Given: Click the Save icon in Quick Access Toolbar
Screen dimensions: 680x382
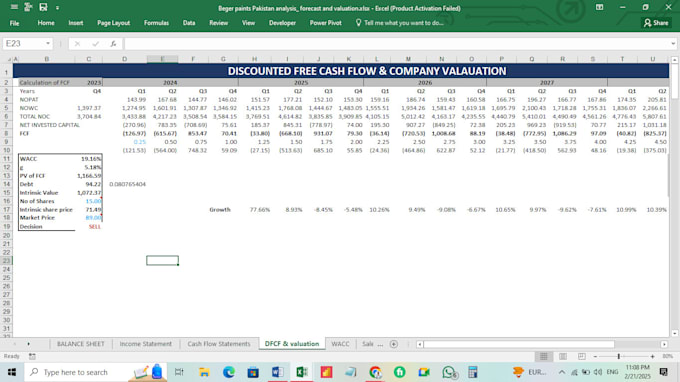Looking at the screenshot, I should (x=43, y=7).
